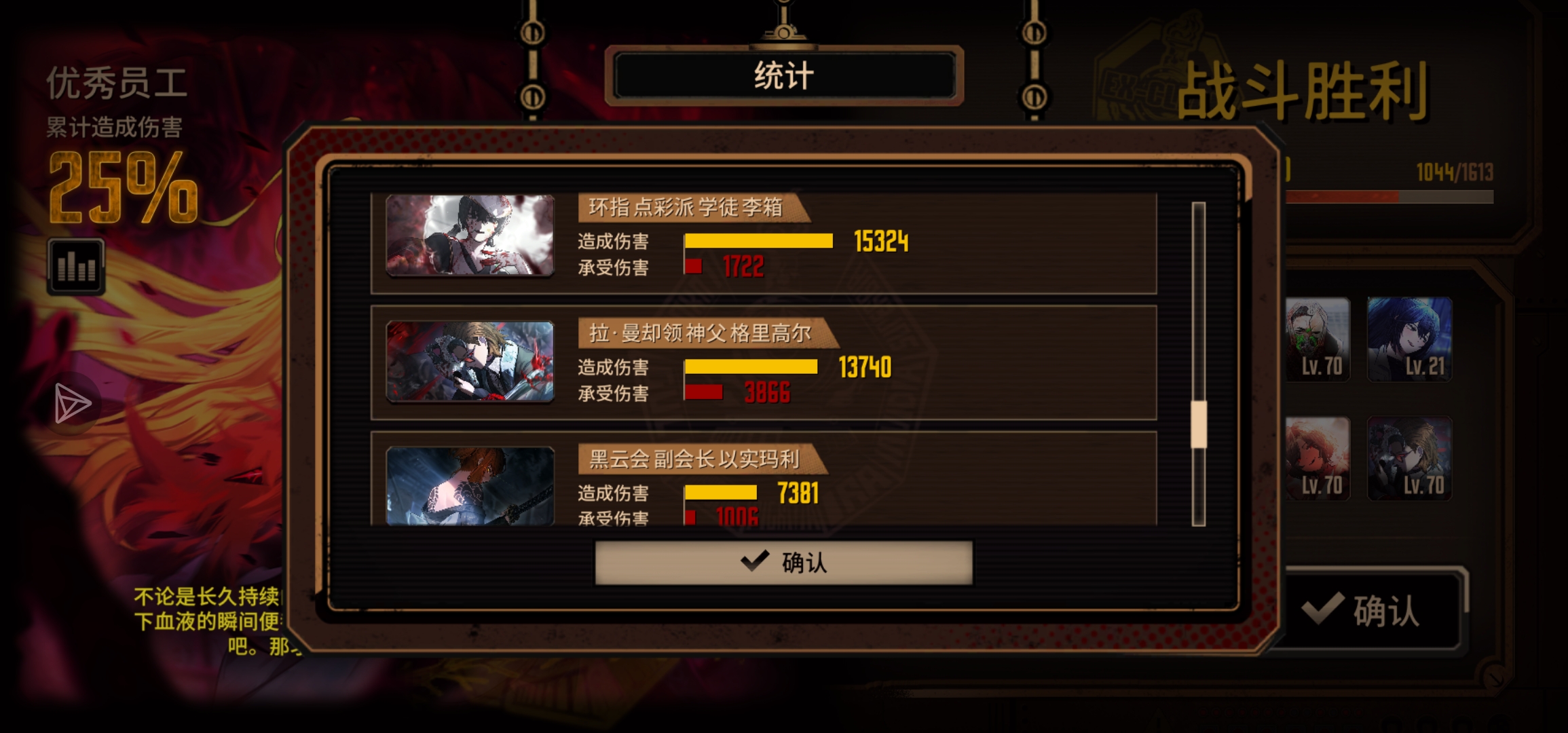Click the 1044/1613 experience progress bar
Screen dimensions: 1568x733
[x=1388, y=197]
